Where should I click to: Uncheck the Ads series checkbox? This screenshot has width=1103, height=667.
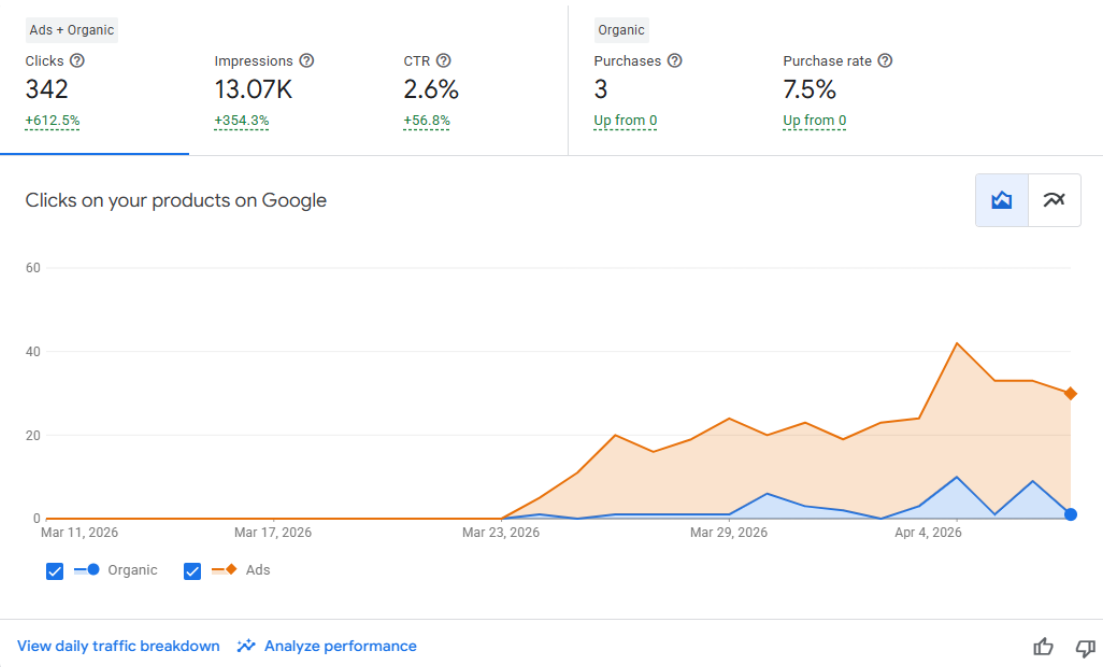[x=192, y=571]
